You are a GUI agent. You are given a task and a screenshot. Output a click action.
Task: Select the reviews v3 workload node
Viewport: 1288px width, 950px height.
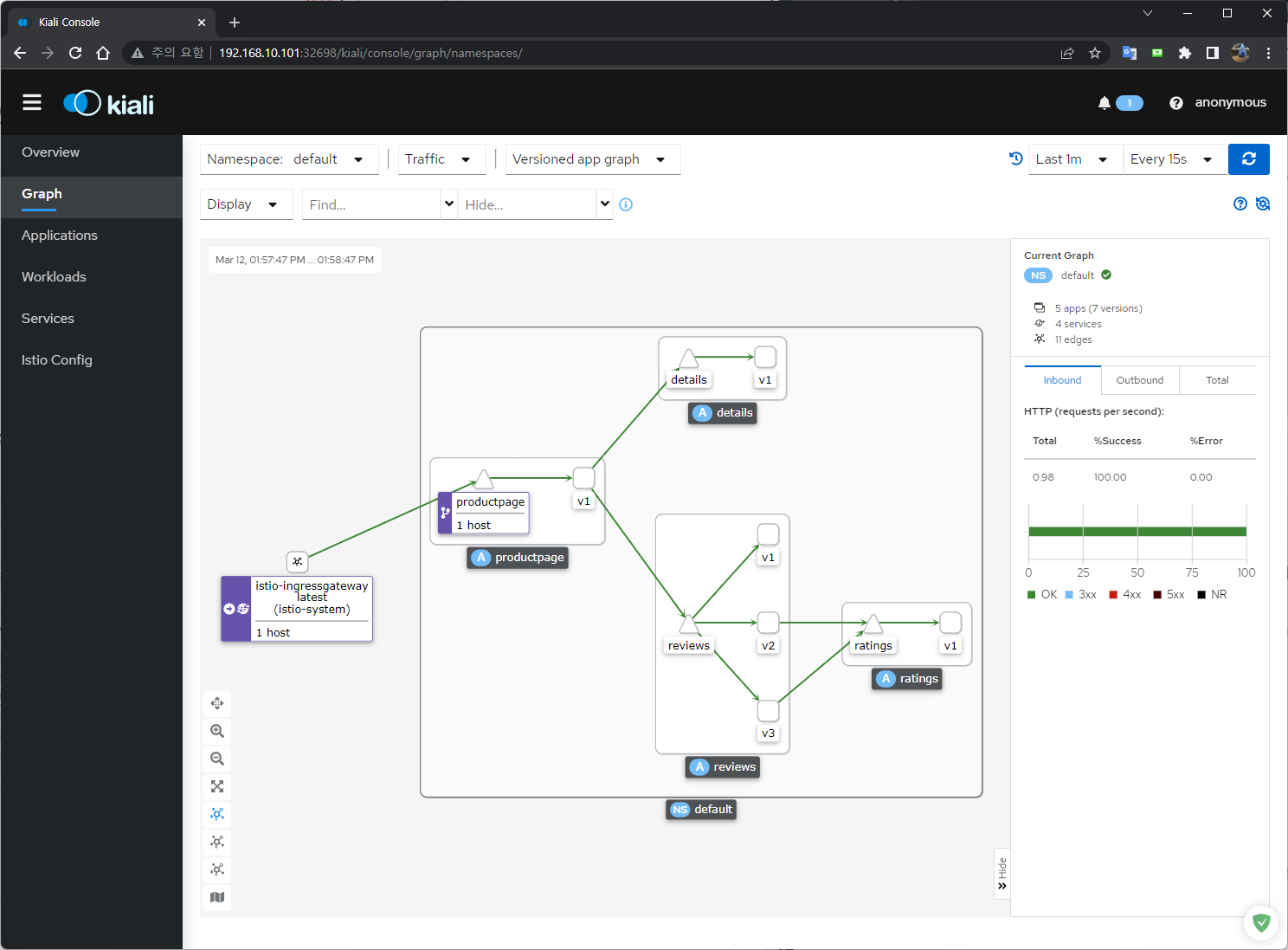coord(768,711)
